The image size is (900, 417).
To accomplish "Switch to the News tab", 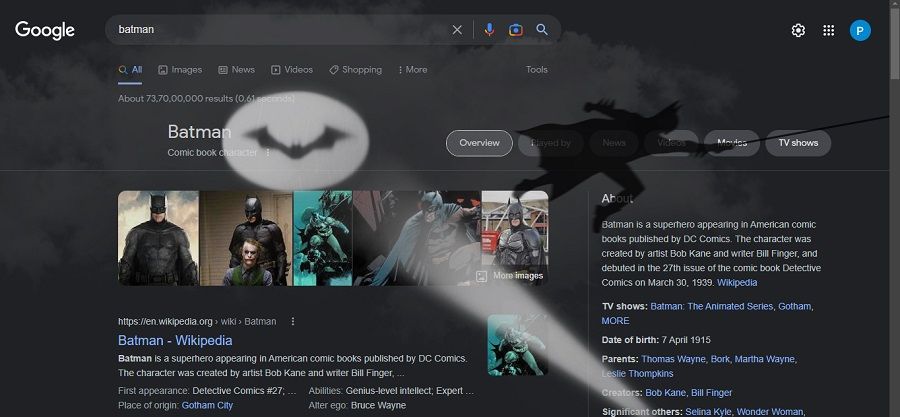I will click(x=236, y=70).
